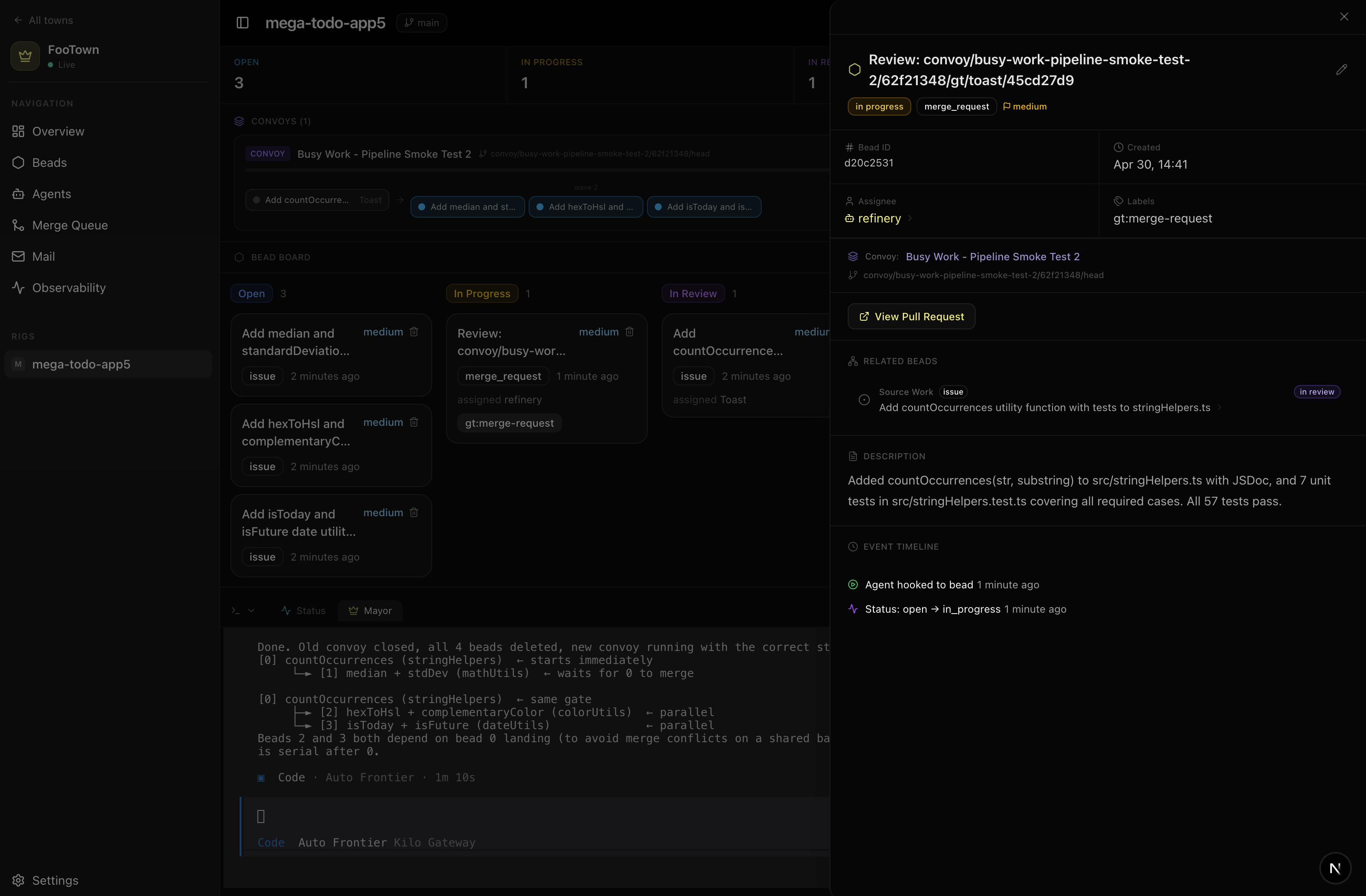The image size is (1366, 896).
Task: Click the merge_request type badge
Action: [956, 107]
